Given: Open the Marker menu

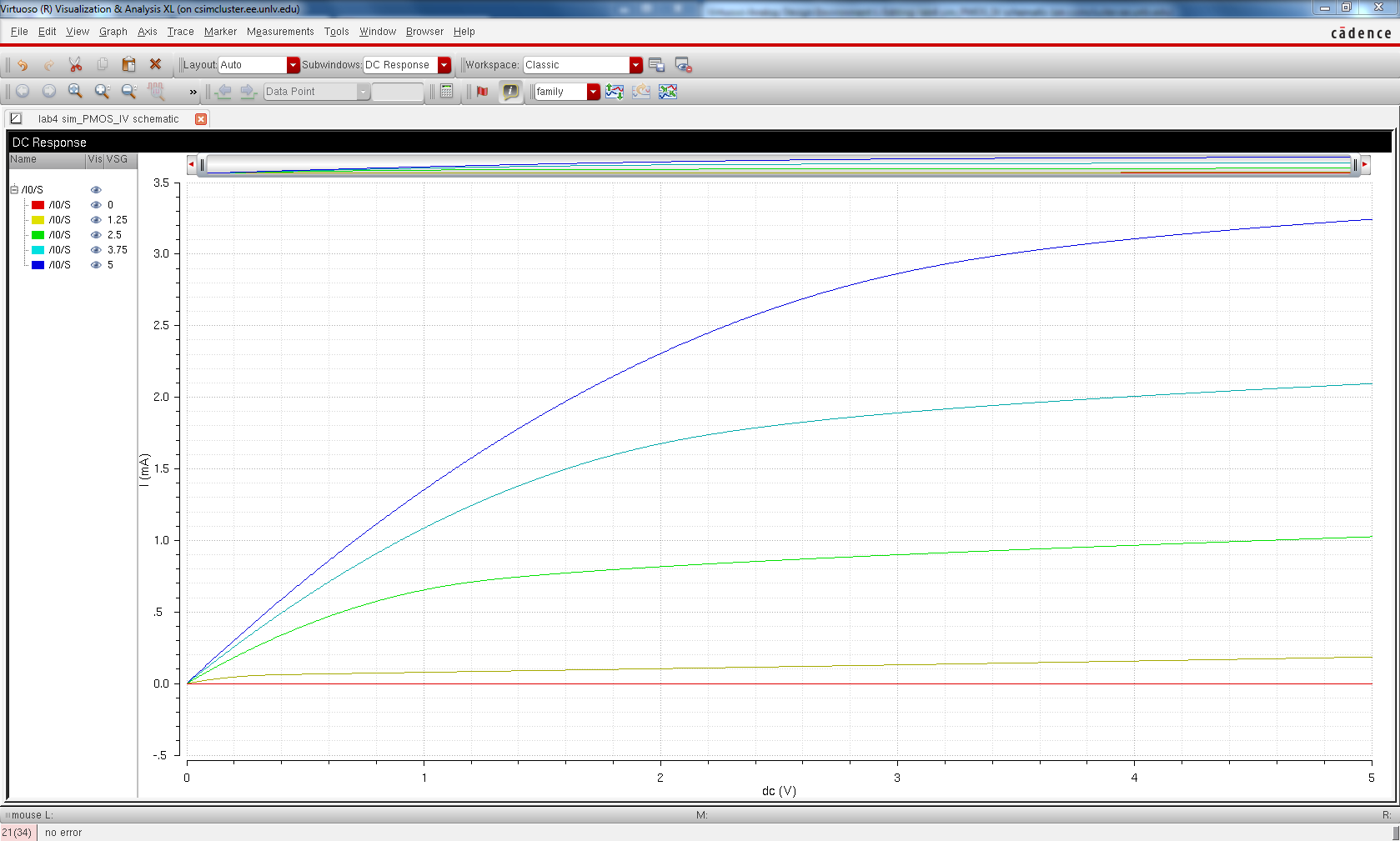Looking at the screenshot, I should tap(220, 32).
